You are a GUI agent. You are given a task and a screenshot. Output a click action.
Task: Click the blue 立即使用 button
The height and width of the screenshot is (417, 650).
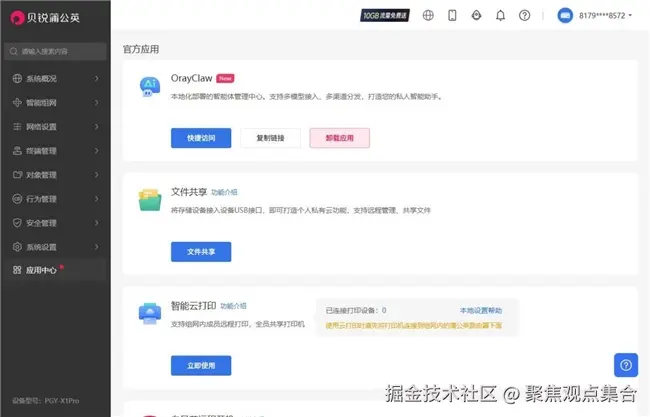click(x=201, y=365)
